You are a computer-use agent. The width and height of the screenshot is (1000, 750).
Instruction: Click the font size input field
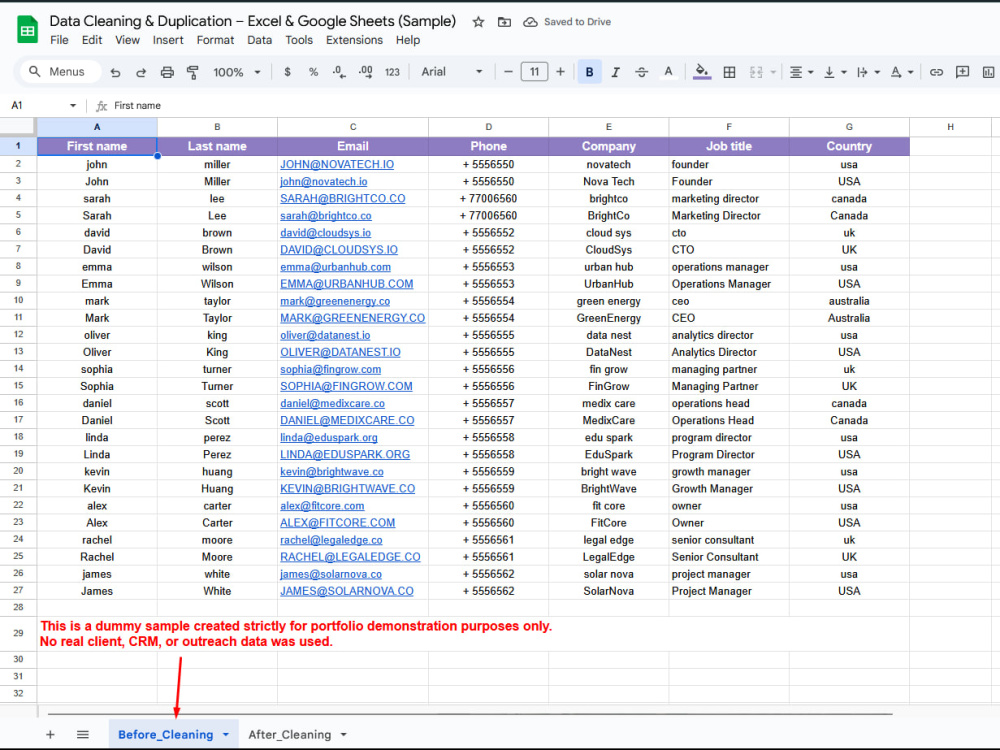coord(534,72)
